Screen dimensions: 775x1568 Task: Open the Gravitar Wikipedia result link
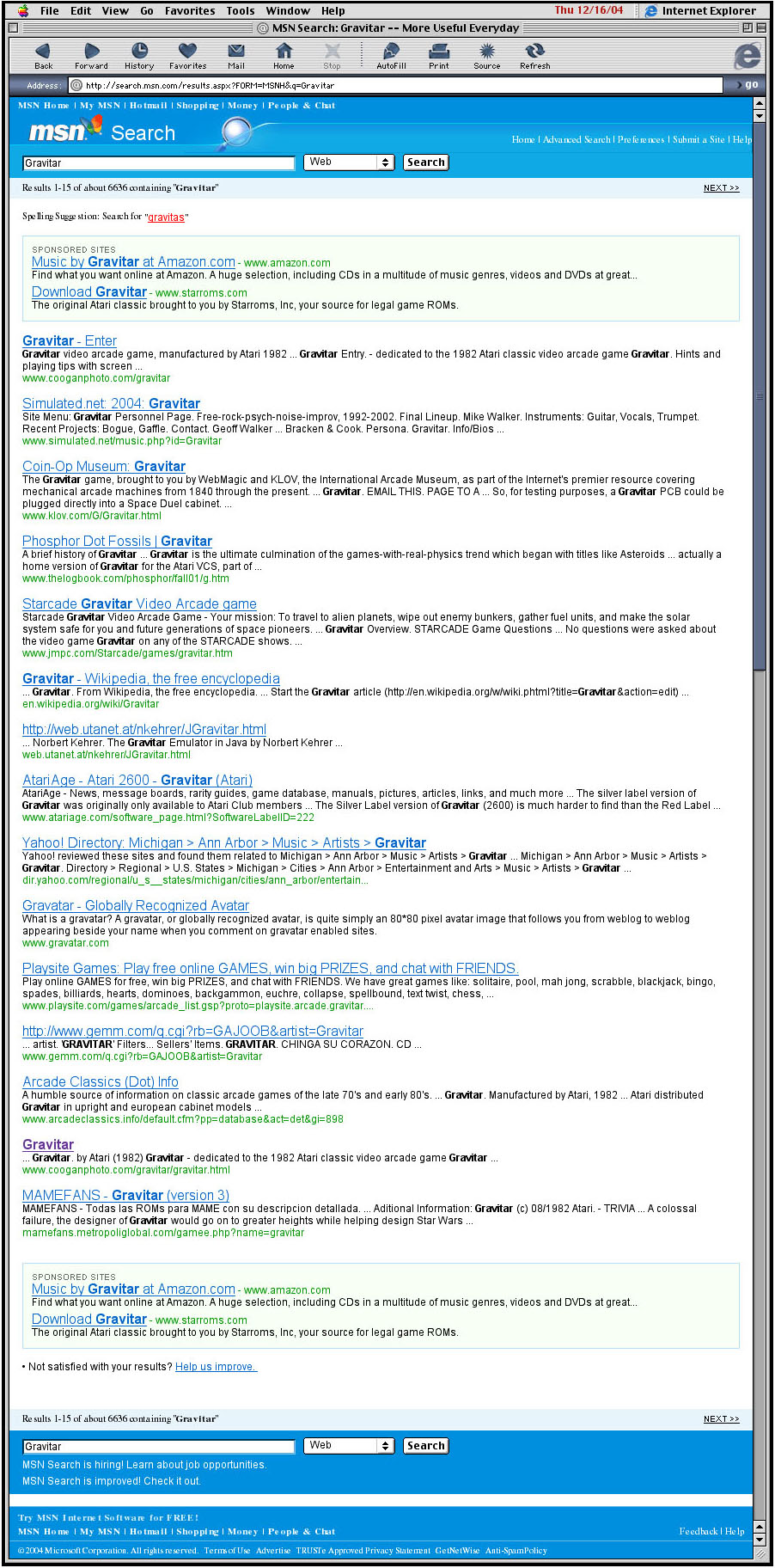point(151,679)
